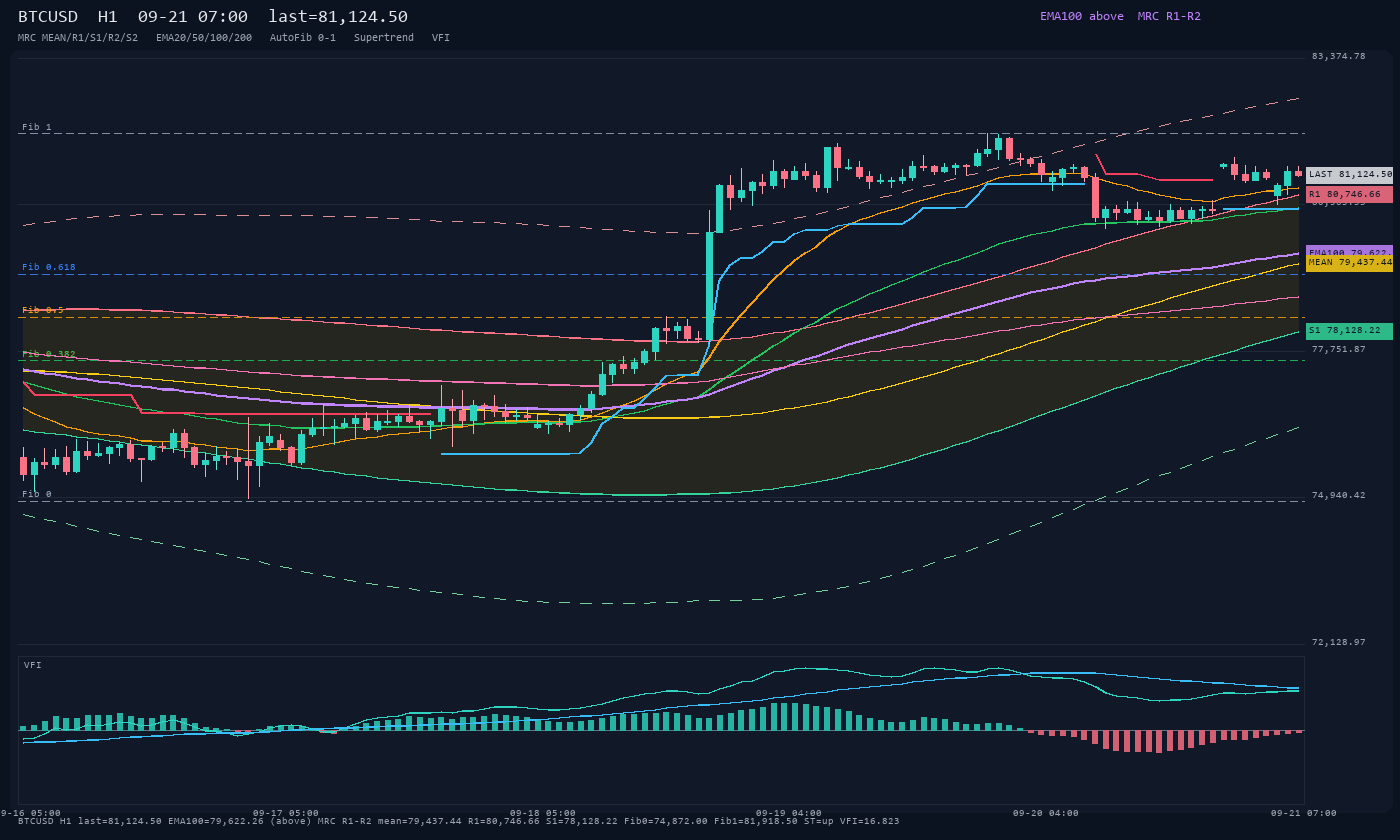1400x840 pixels.
Task: Click the Fib 0.5 level label
Action: 43,310
